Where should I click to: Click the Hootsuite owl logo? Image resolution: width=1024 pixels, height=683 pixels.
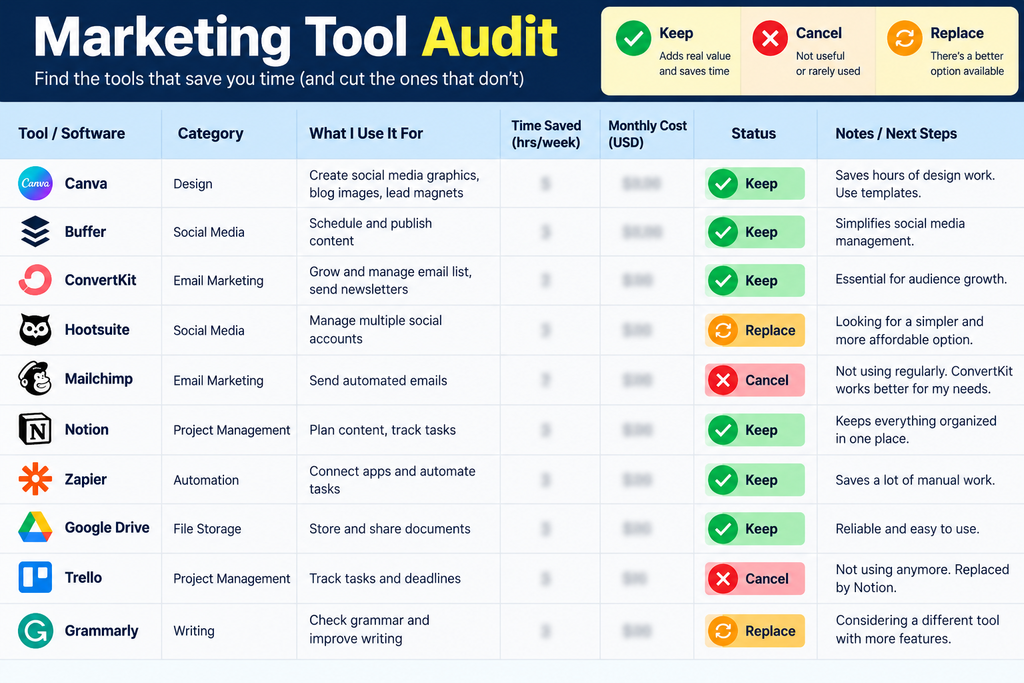[x=35, y=330]
